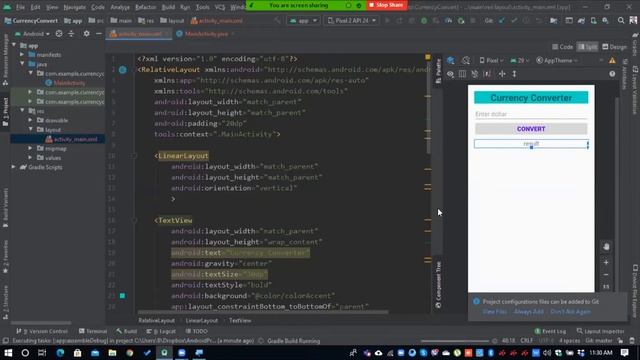Click the design surface layers icon

tap(451, 60)
